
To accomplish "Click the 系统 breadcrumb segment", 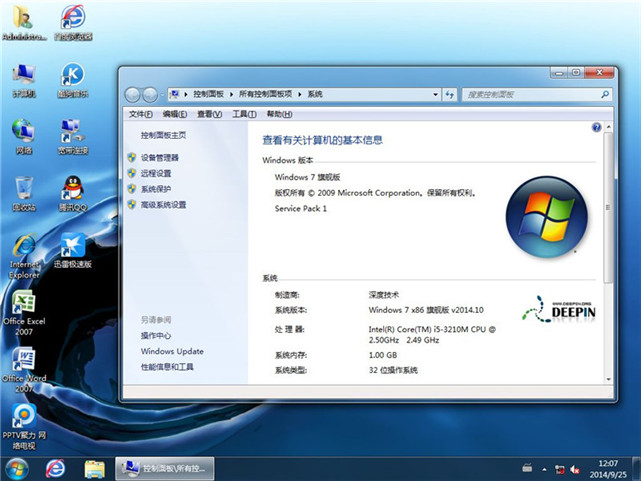I will click(315, 94).
